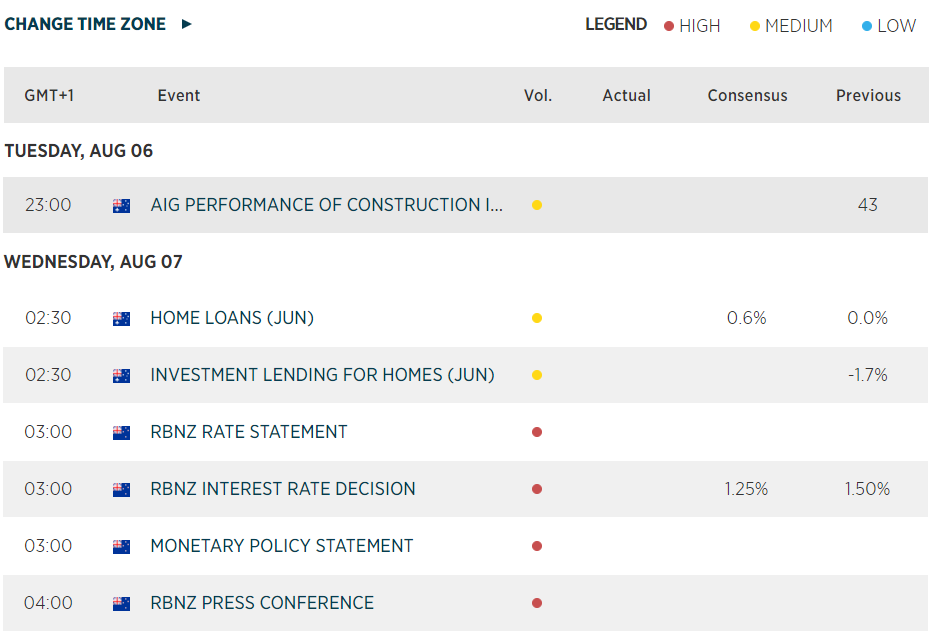Open the RBNZ Press Conference event
This screenshot has width=934, height=636.
click(262, 604)
